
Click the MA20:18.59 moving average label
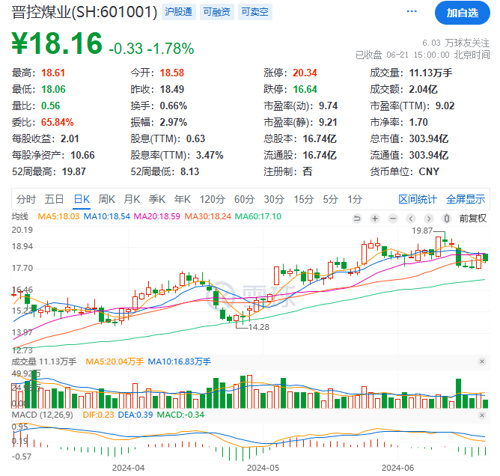point(157,216)
